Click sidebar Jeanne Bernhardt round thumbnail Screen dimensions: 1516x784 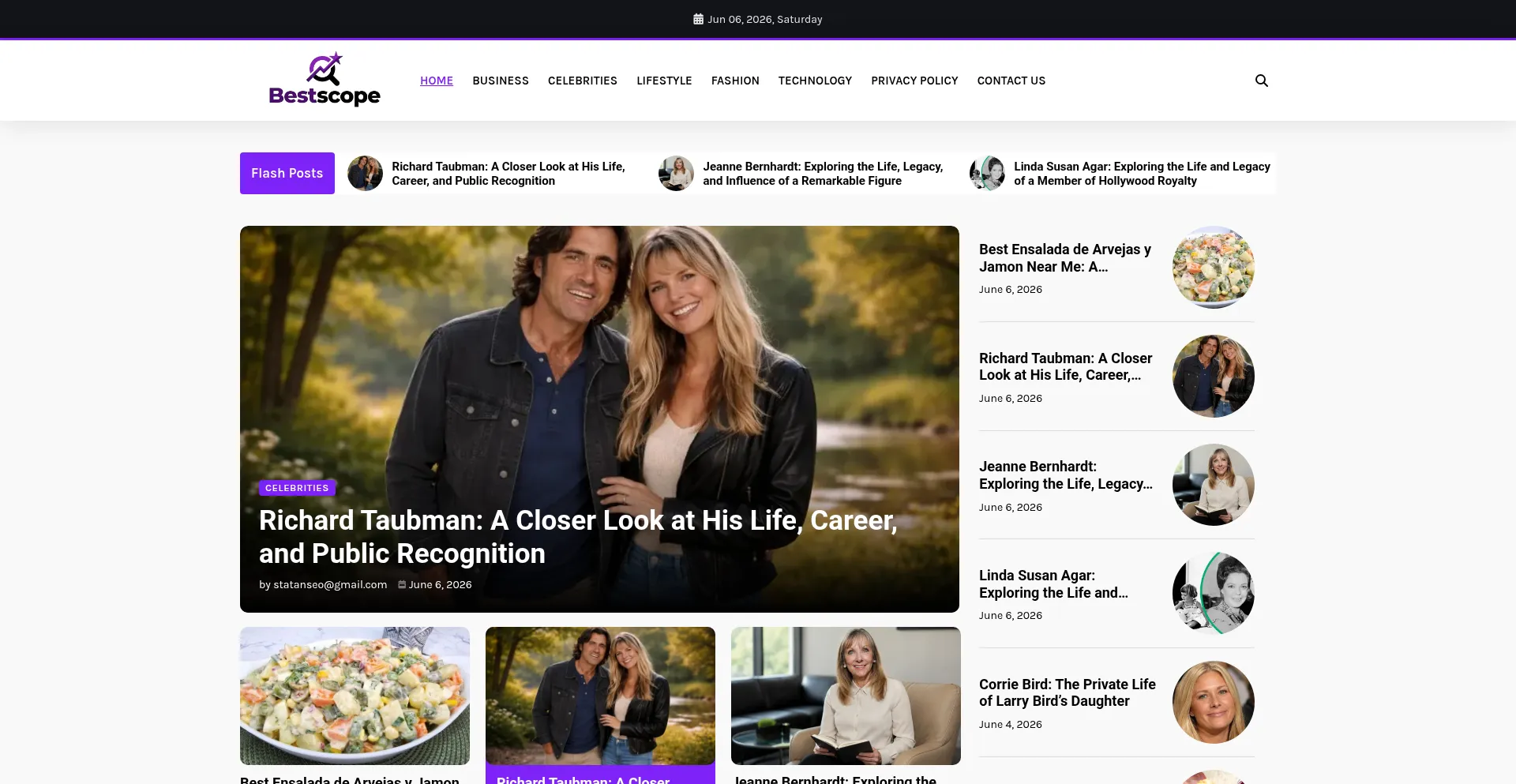[1214, 485]
